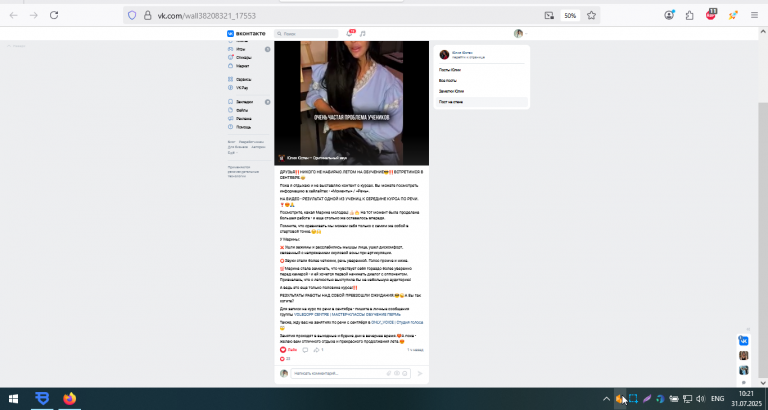This screenshot has width=768, height=410.
Task: Open the tracking protection shield icon
Action: coord(132,15)
